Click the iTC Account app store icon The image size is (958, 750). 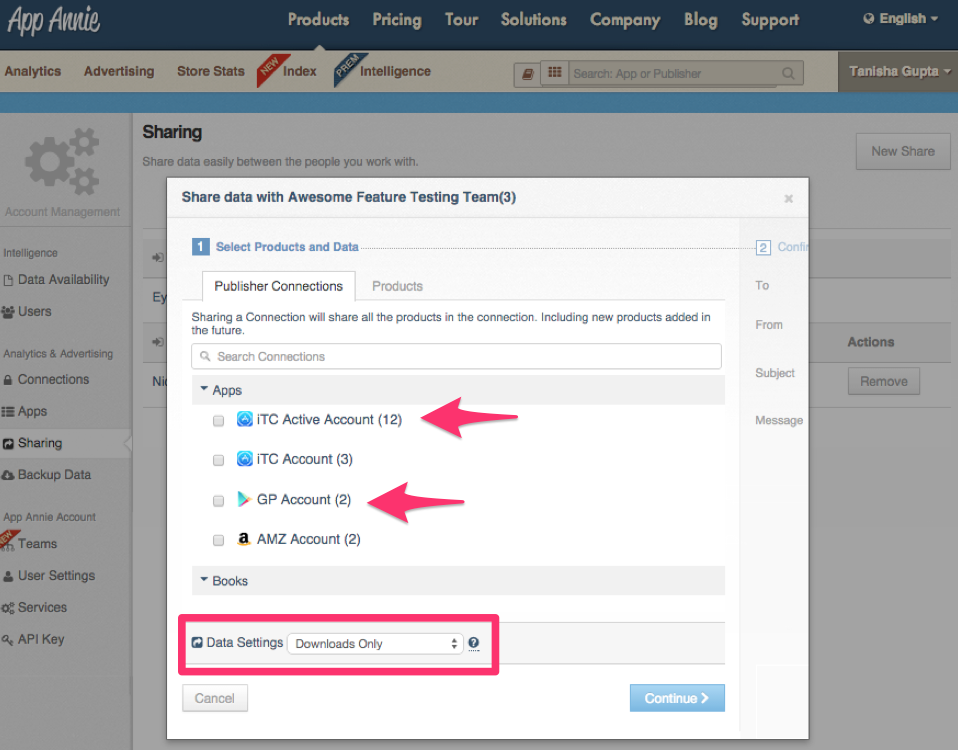tap(244, 459)
